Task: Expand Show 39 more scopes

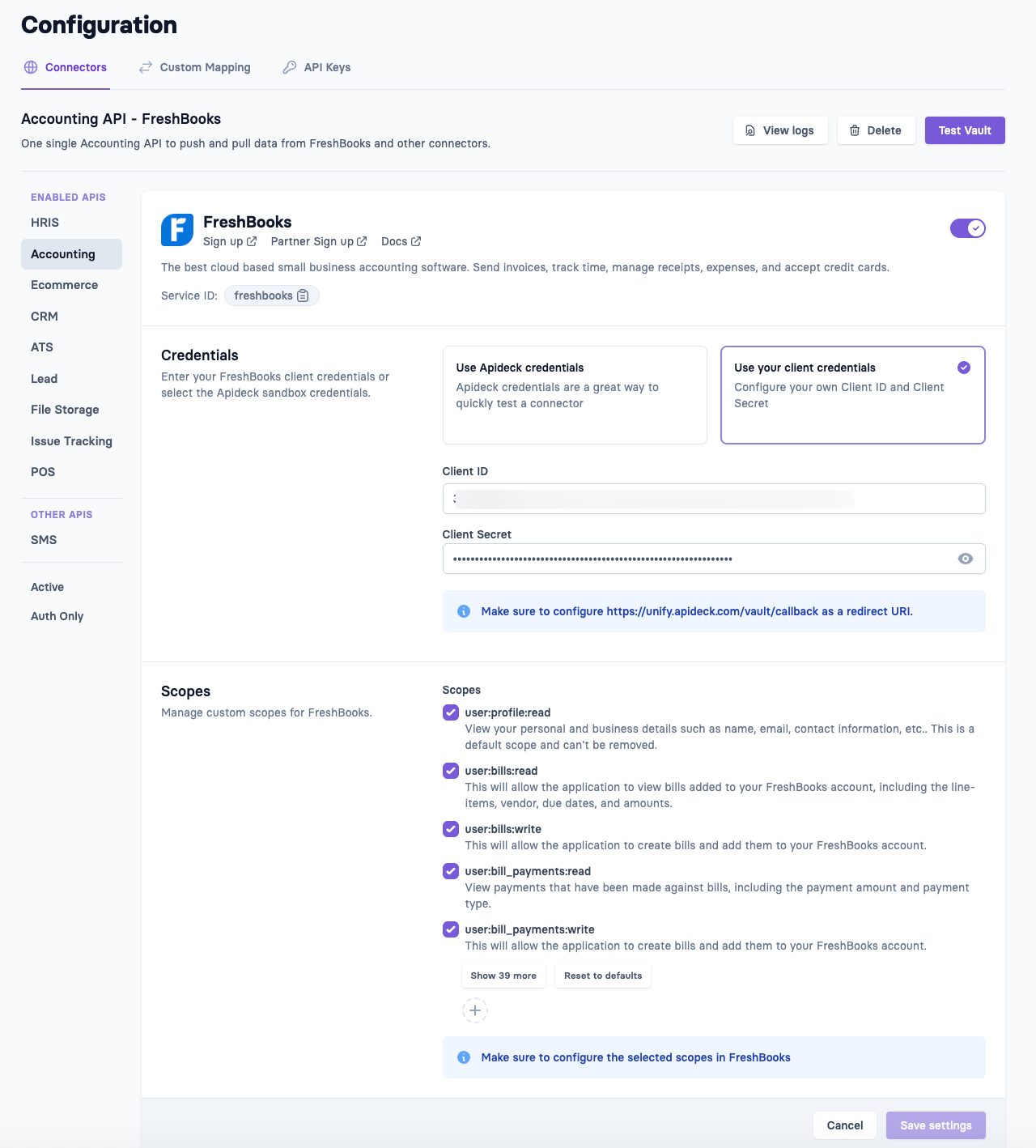Action: point(503,976)
